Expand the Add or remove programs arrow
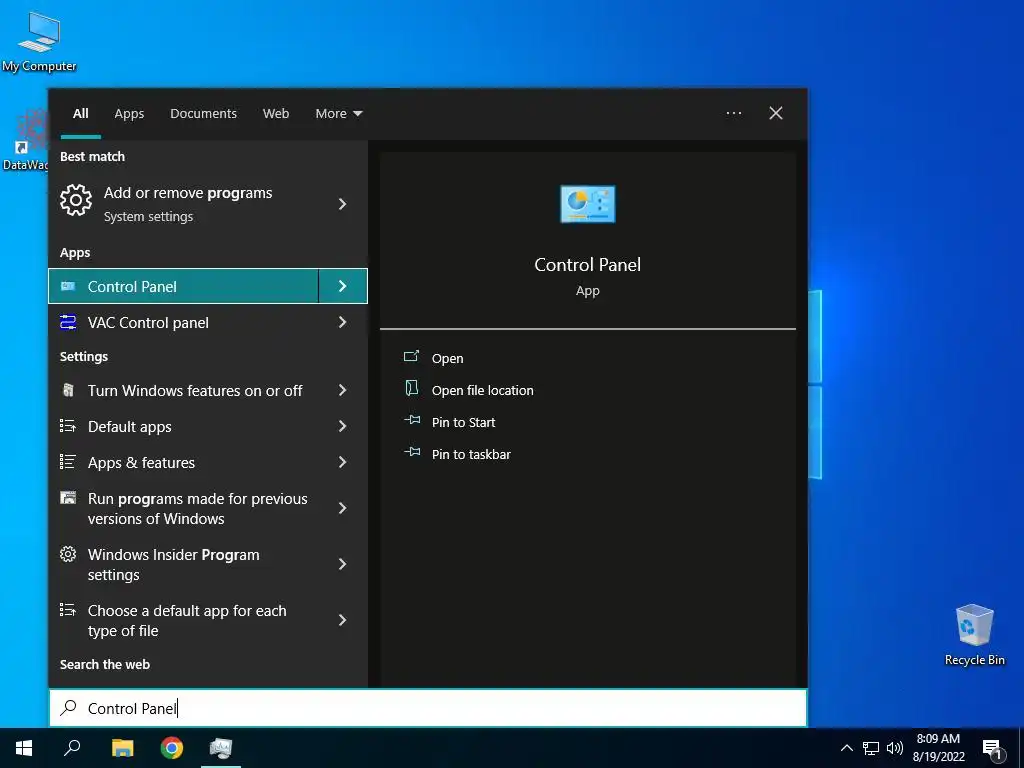The image size is (1024, 768). 342,204
